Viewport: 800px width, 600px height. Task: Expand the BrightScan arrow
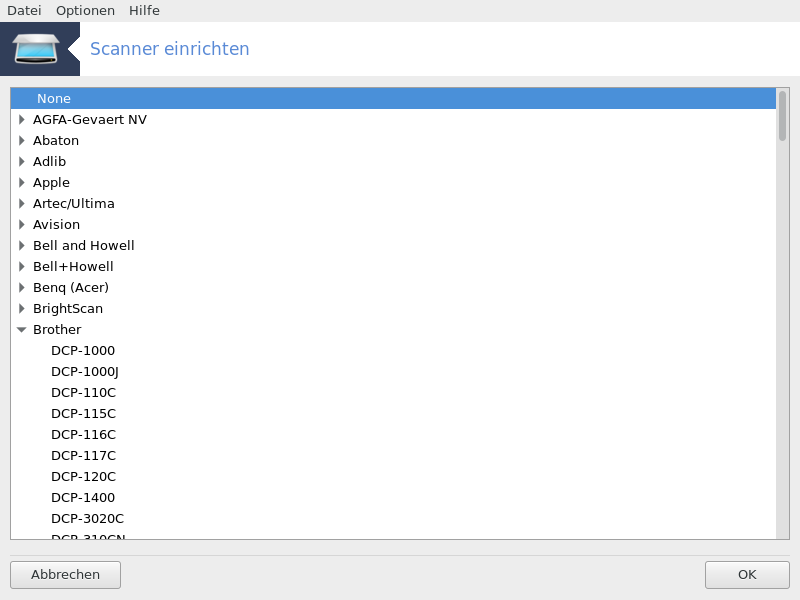tap(21, 308)
